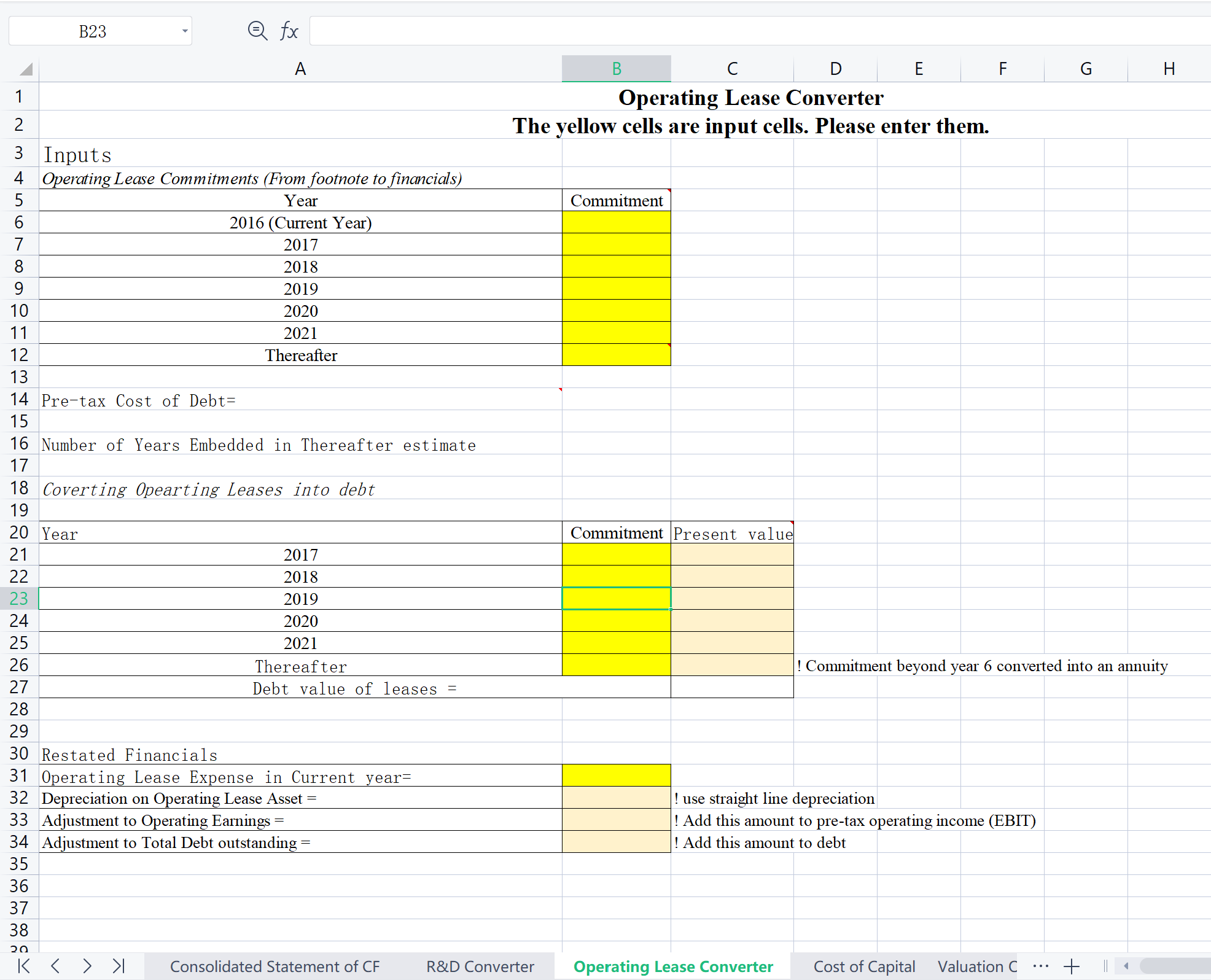
Task: Jump to last sheet tab arrow
Action: pyautogui.click(x=119, y=966)
